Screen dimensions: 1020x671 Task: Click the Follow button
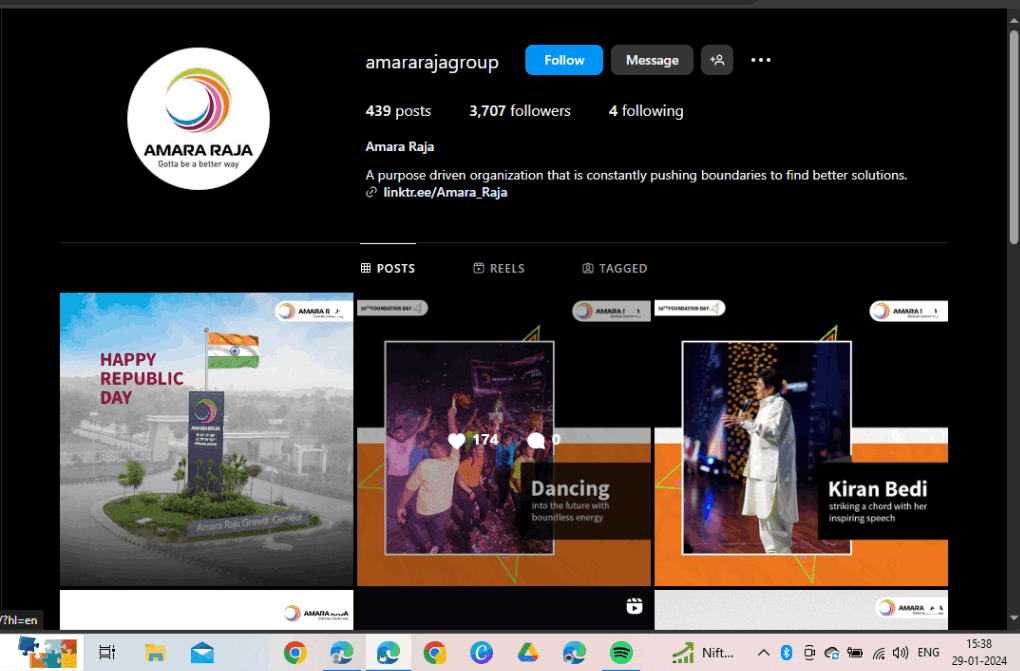563,60
